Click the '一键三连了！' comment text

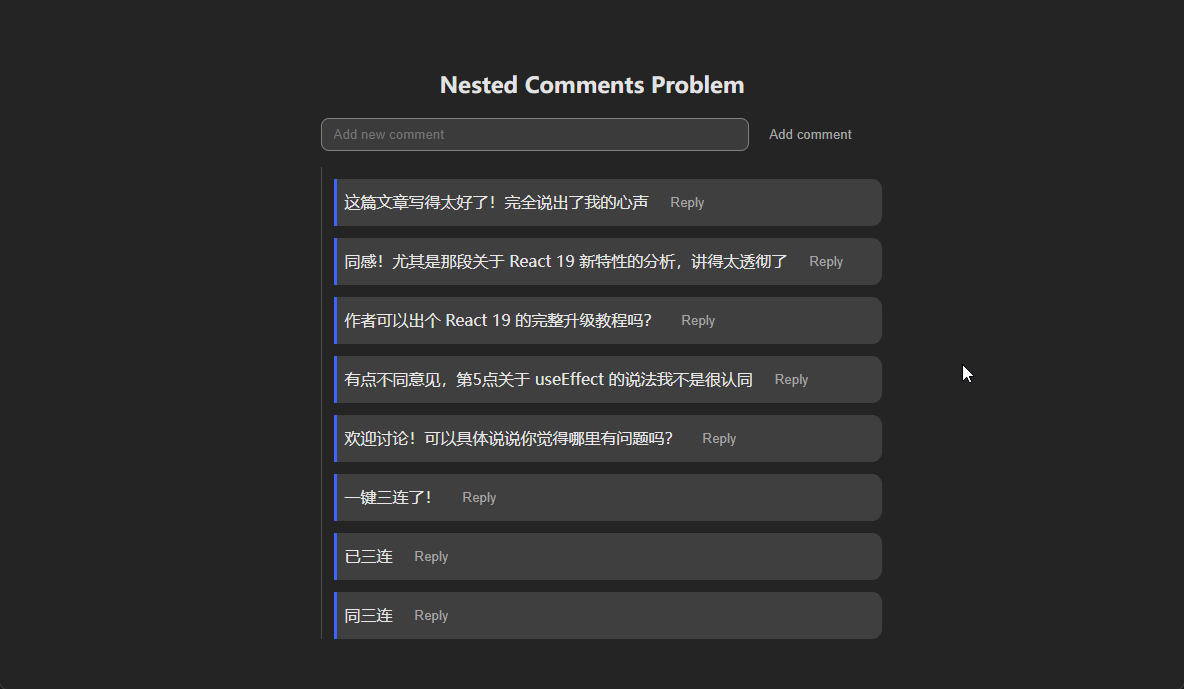(x=388, y=498)
